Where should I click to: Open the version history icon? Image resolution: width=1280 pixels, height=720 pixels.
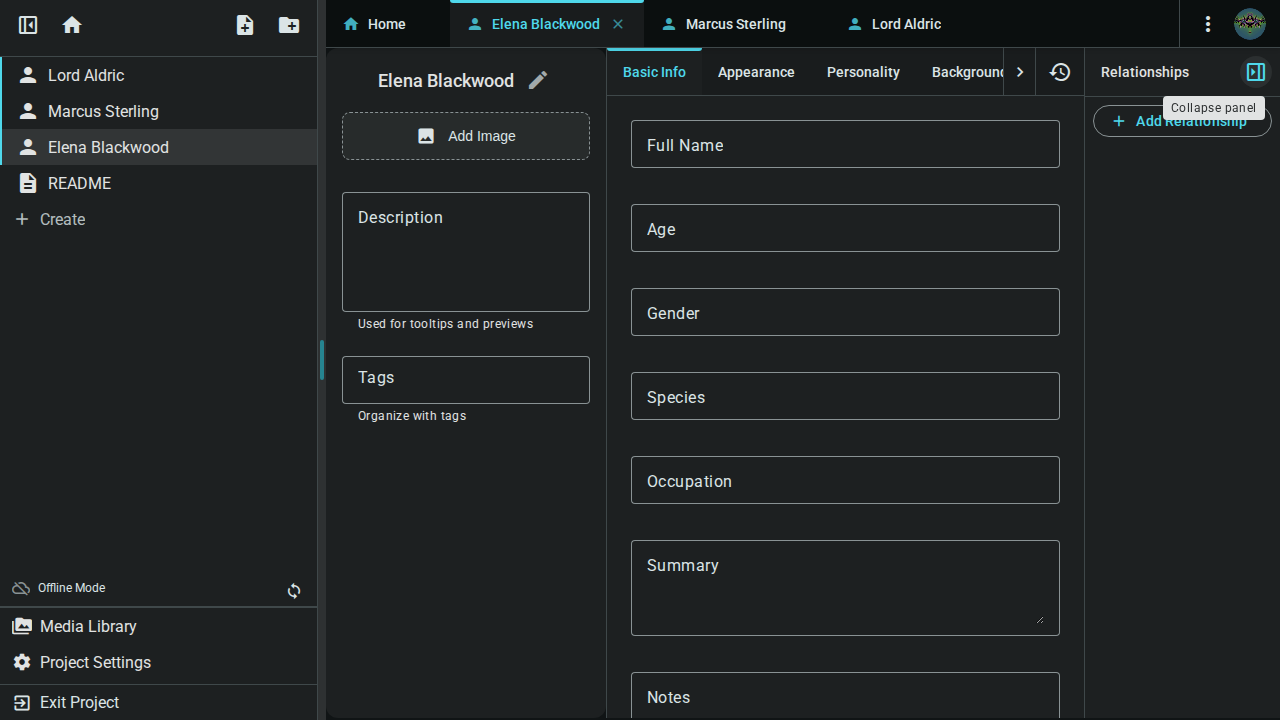coord(1059,71)
